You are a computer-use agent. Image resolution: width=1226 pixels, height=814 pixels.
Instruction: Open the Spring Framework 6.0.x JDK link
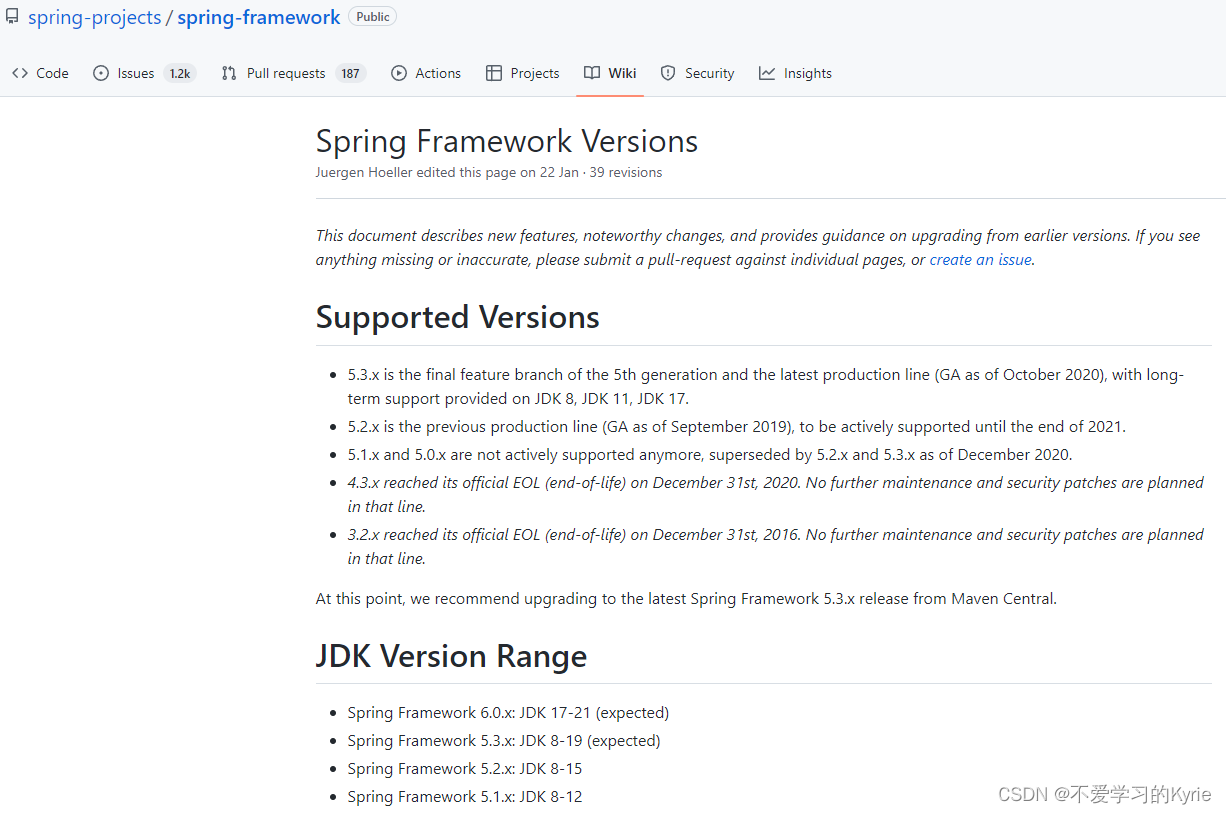coord(507,712)
